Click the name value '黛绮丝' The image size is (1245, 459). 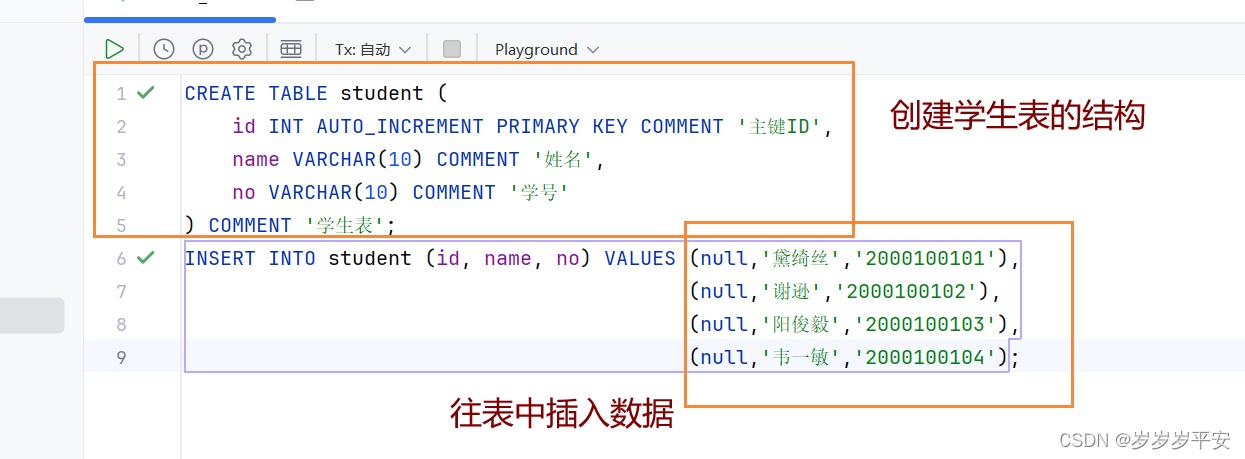805,258
